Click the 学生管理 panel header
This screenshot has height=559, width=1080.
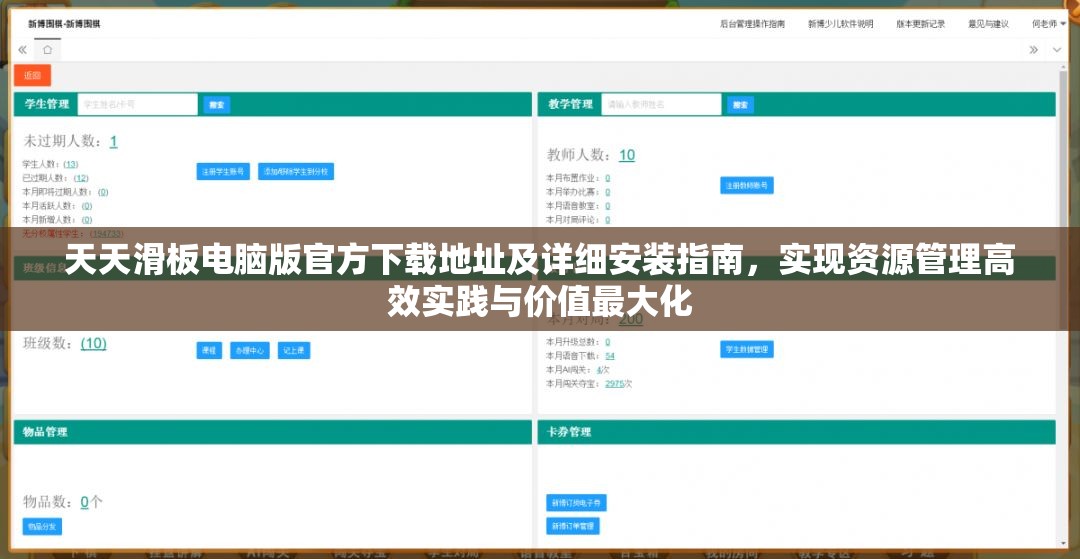273,104
